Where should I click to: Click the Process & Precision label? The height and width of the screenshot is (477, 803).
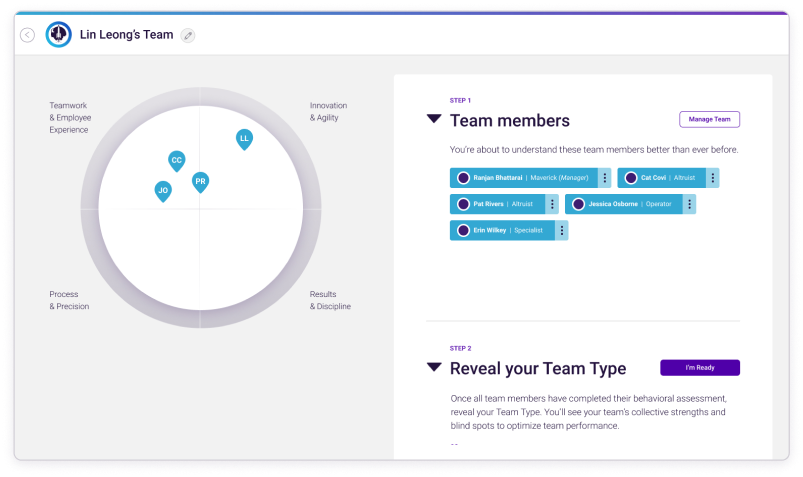(x=69, y=300)
